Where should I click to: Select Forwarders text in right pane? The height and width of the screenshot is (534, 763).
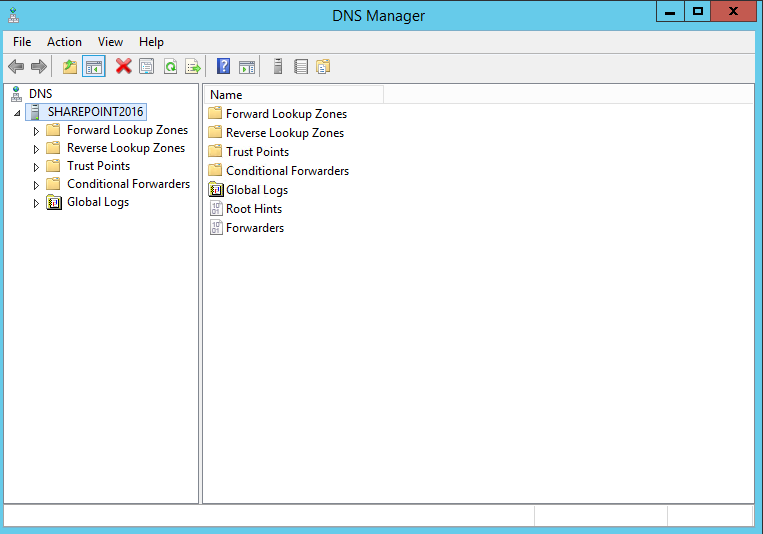pyautogui.click(x=255, y=228)
